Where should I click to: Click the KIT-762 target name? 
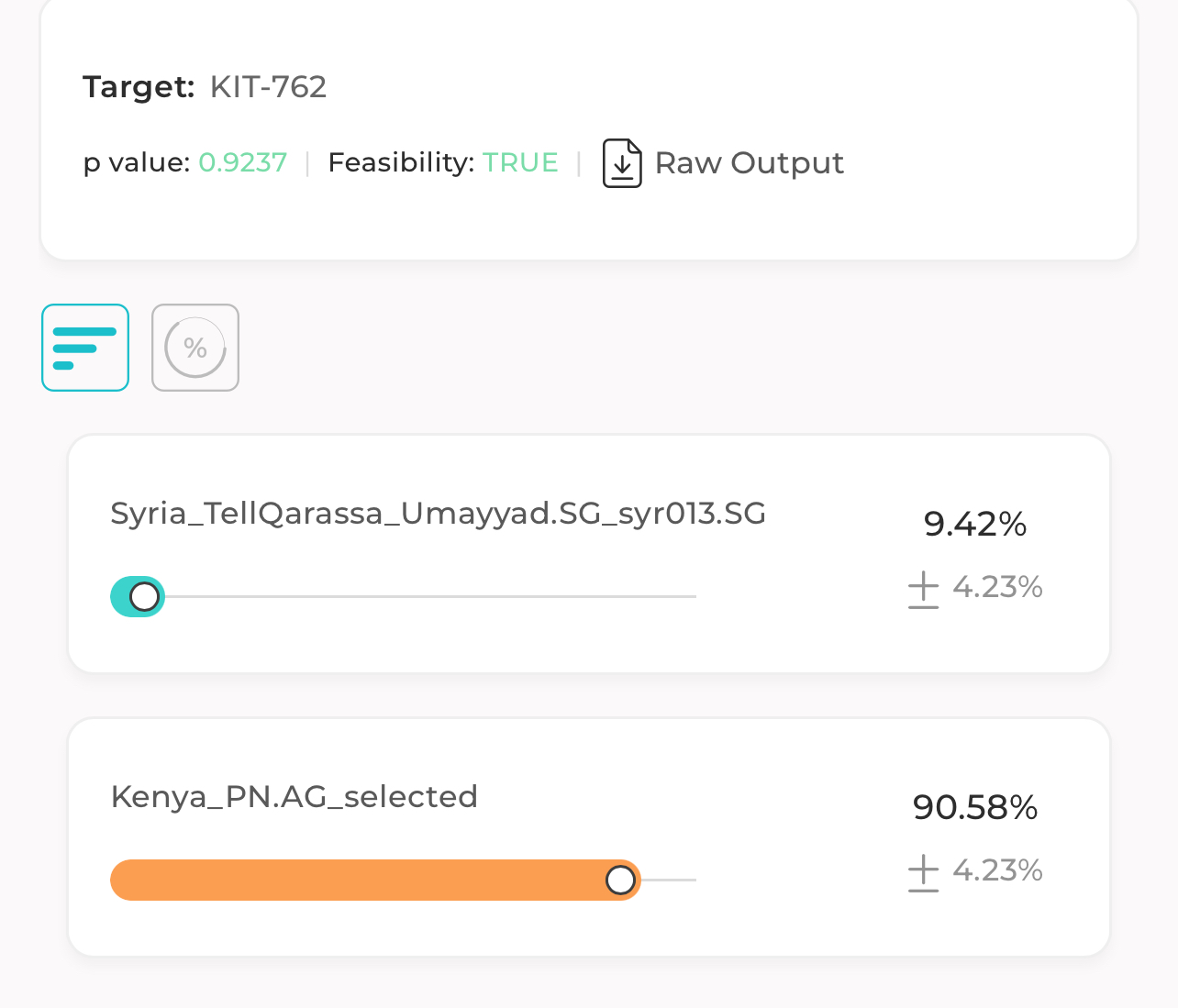coord(268,87)
